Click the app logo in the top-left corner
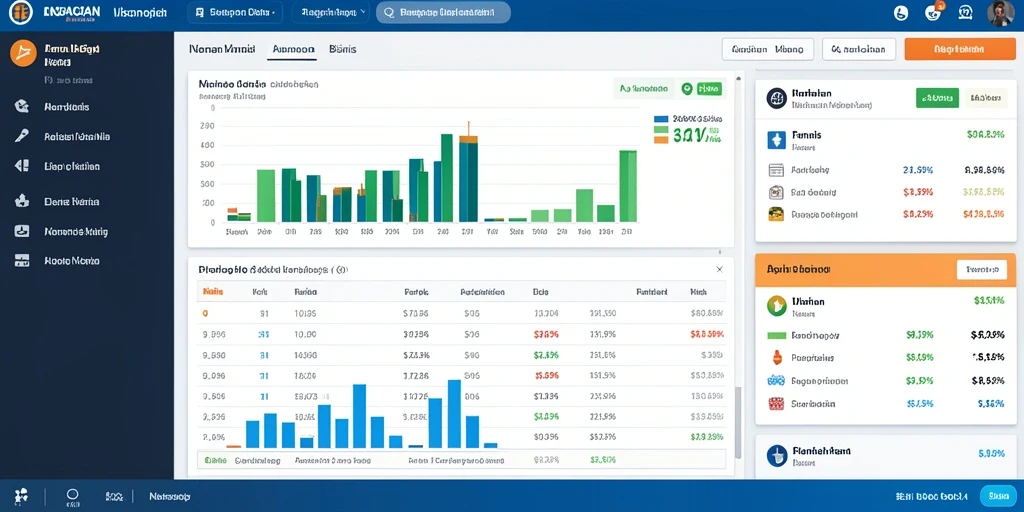The image size is (1024, 512). point(21,12)
